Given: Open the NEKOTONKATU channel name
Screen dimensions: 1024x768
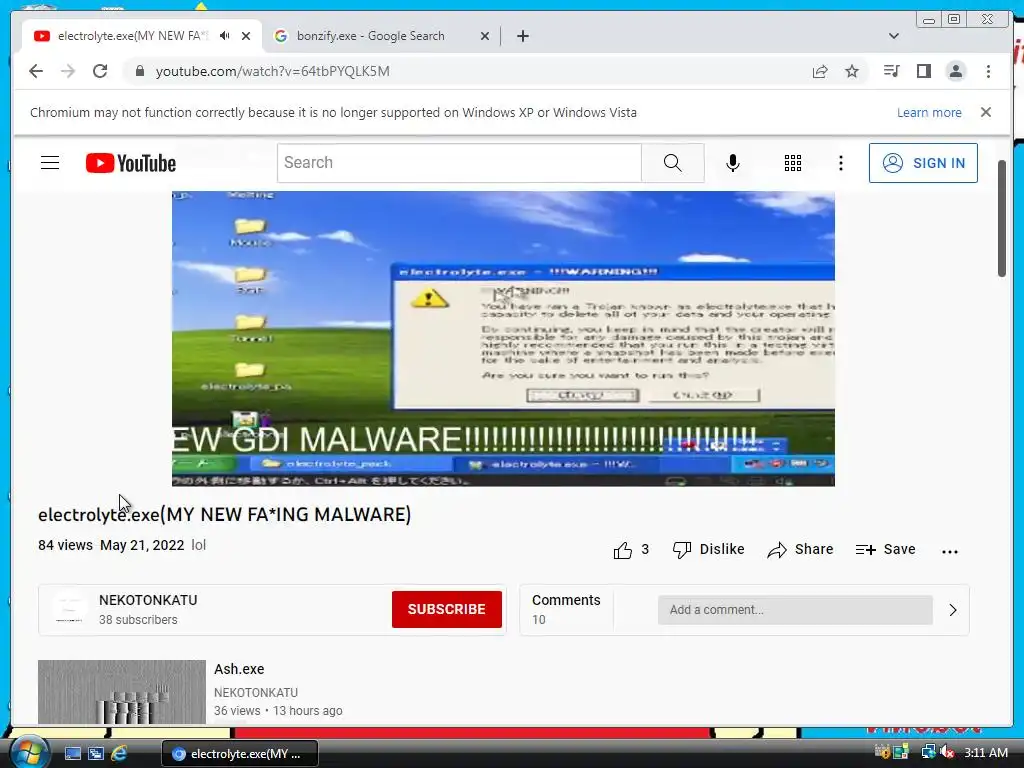Looking at the screenshot, I should 148,600.
